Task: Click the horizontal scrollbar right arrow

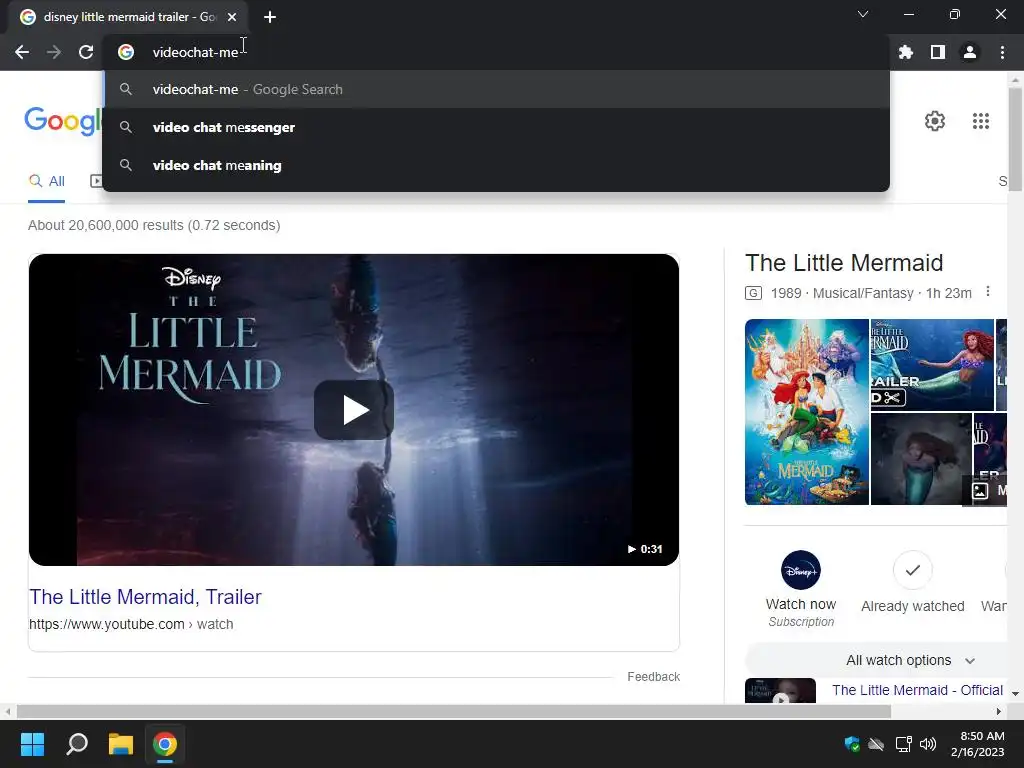Action: (x=999, y=712)
